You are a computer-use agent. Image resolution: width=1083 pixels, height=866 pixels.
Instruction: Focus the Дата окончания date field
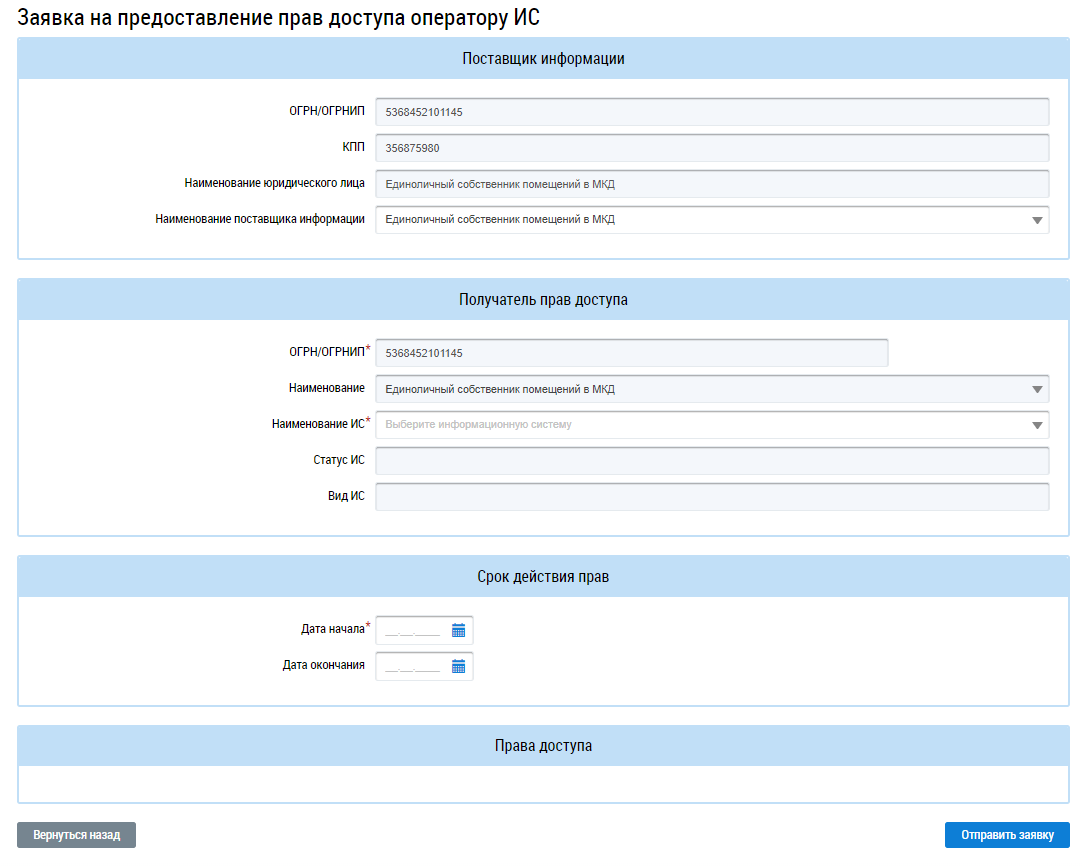(x=412, y=666)
